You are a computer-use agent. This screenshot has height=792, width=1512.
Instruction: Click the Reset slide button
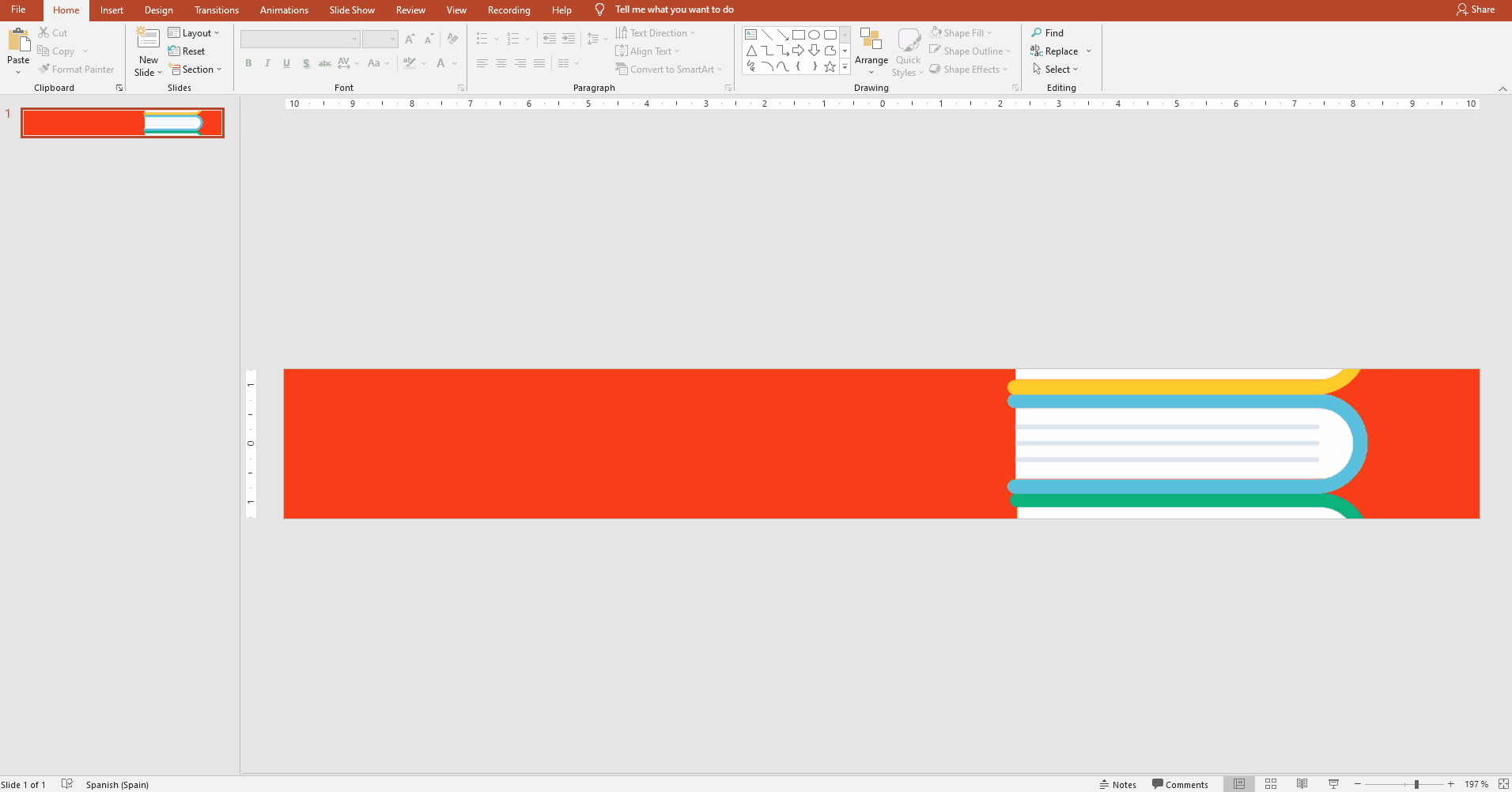point(187,51)
